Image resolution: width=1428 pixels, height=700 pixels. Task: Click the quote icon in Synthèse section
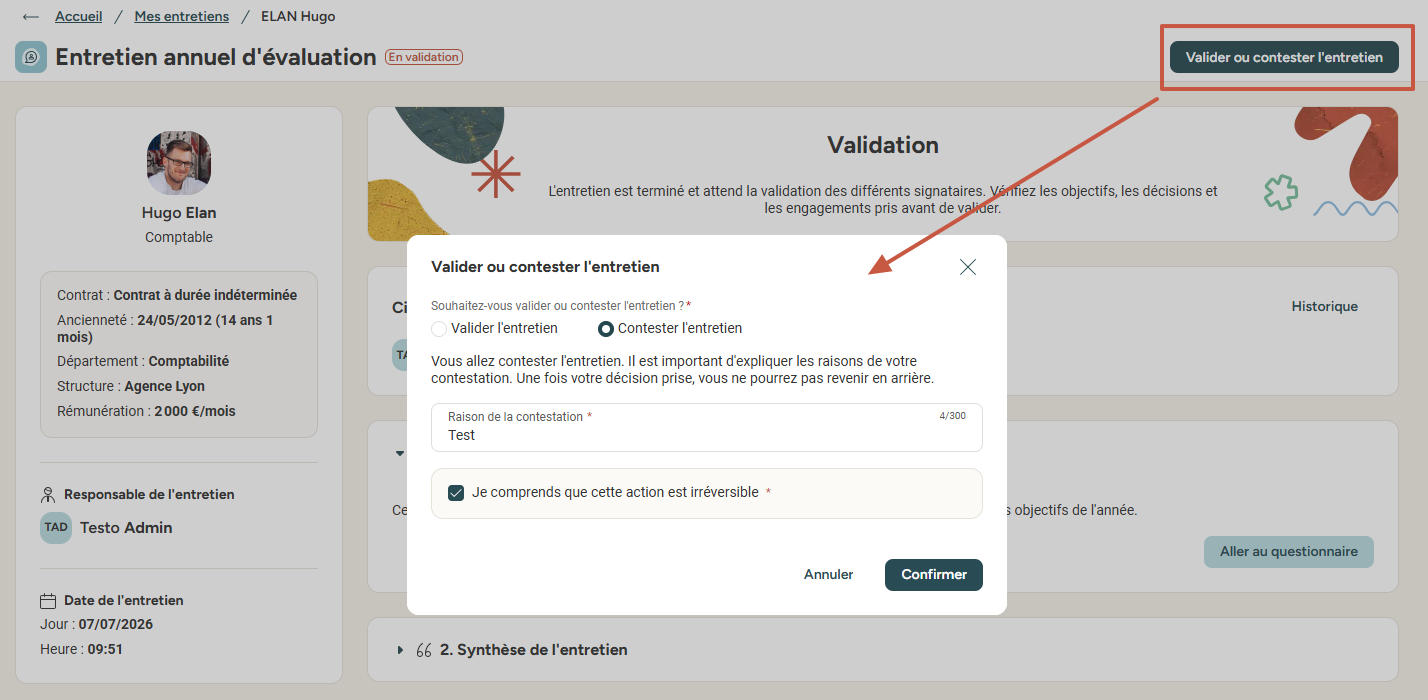(x=423, y=650)
